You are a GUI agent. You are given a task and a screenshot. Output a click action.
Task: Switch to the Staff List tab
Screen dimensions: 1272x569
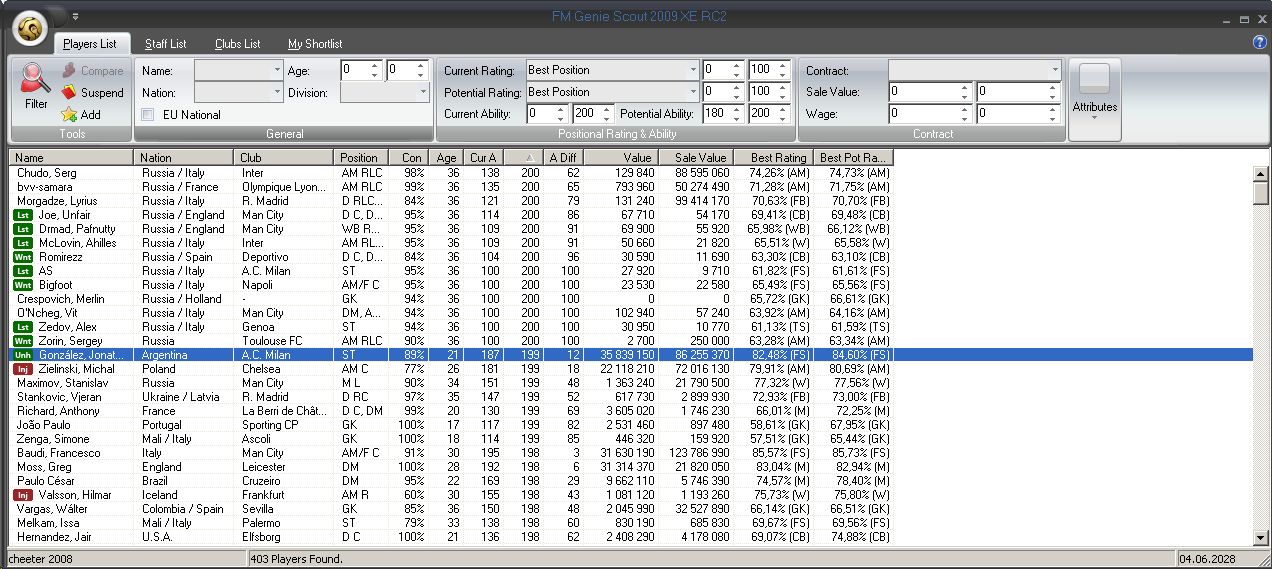165,44
